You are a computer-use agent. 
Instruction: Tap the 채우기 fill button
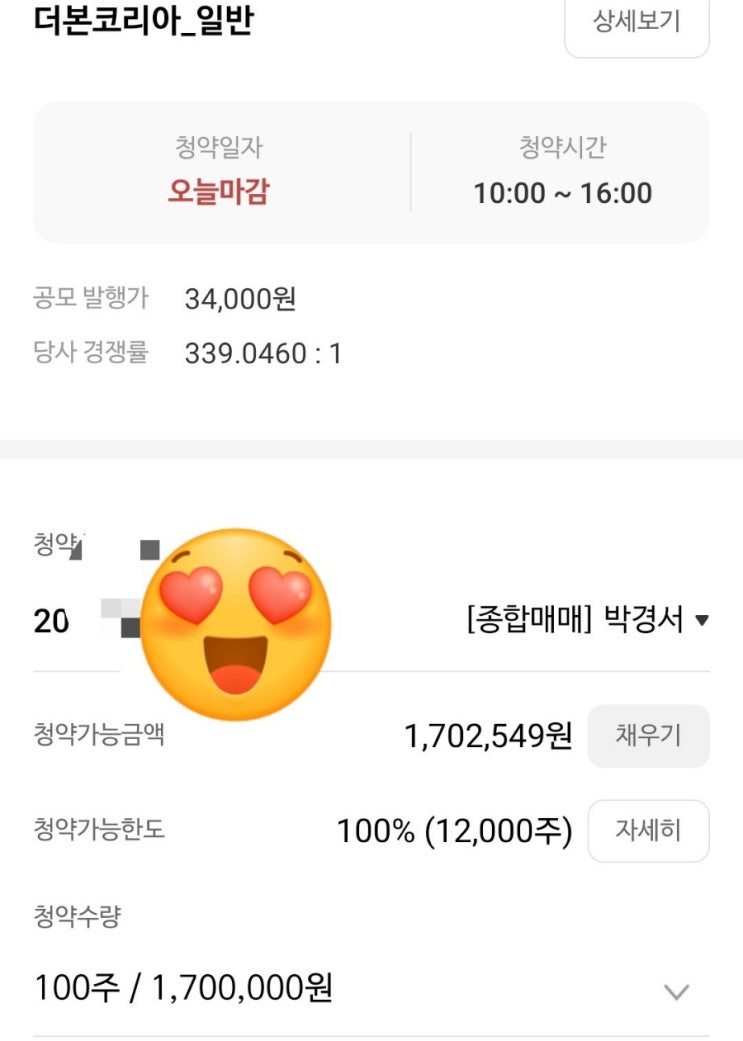[649, 736]
